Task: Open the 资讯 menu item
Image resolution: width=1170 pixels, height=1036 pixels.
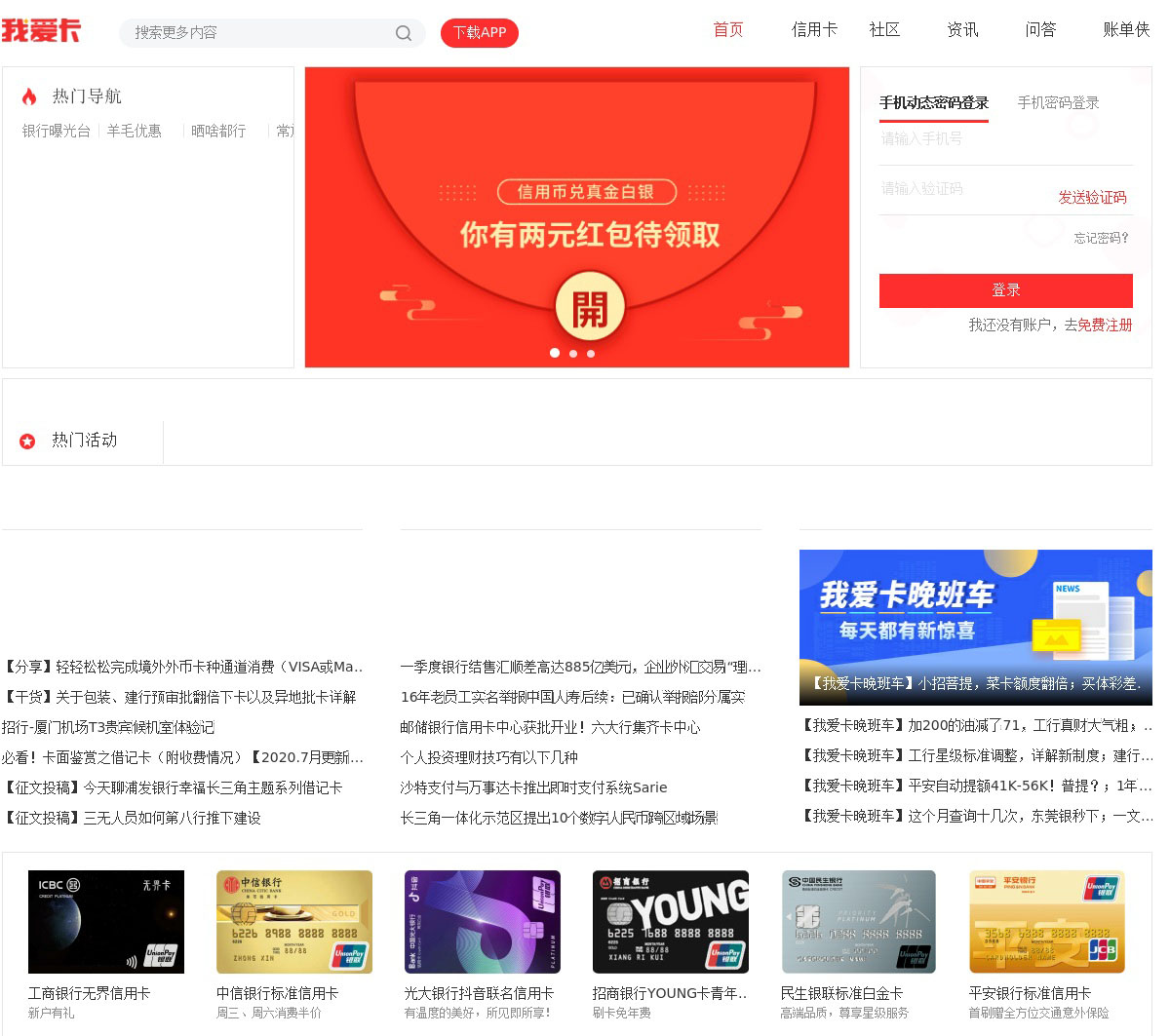Action: click(962, 30)
